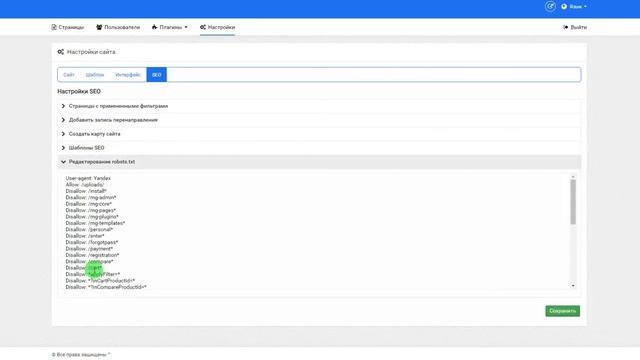Click the 'Disallow: /mg-pages*' line
Viewport: 640px width, 360px height.
[91, 211]
